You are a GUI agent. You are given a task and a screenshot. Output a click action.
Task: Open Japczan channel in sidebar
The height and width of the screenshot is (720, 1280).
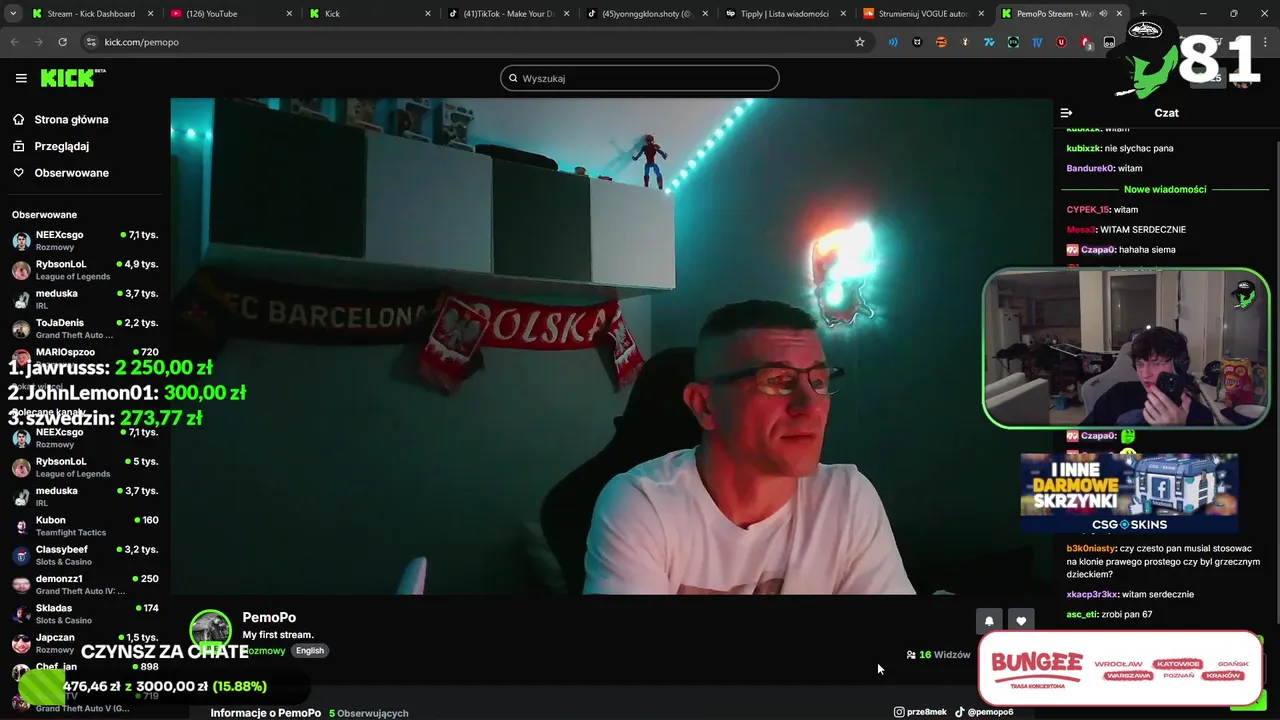[x=85, y=641]
